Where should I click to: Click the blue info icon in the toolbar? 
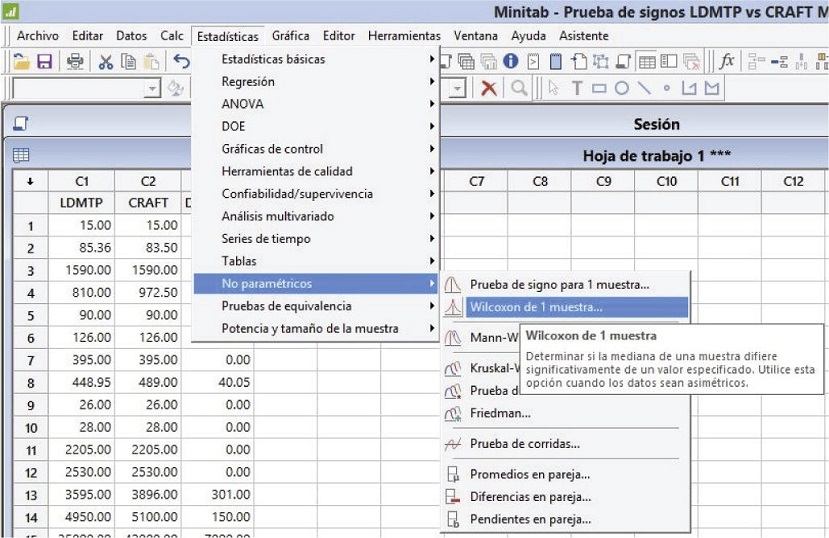510,62
